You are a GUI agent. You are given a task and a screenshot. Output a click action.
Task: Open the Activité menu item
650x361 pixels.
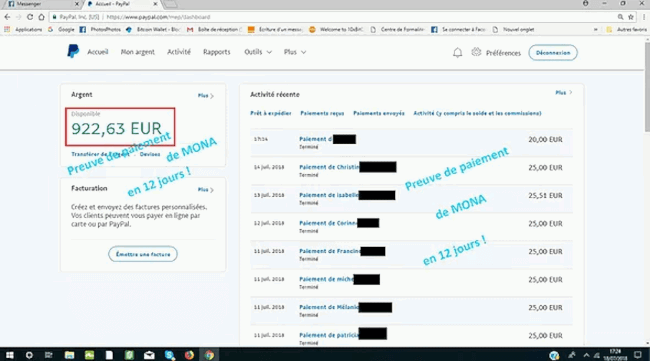[179, 52]
